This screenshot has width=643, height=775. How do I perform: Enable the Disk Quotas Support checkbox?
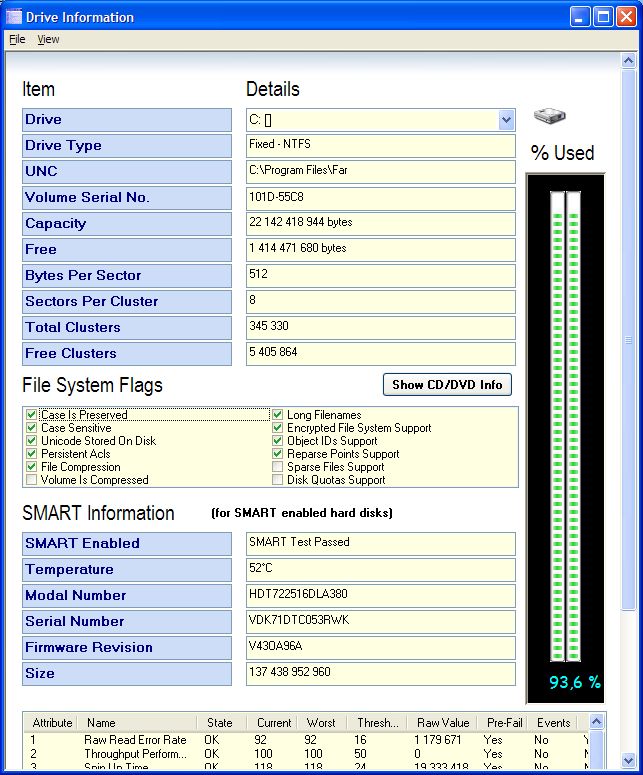point(278,480)
